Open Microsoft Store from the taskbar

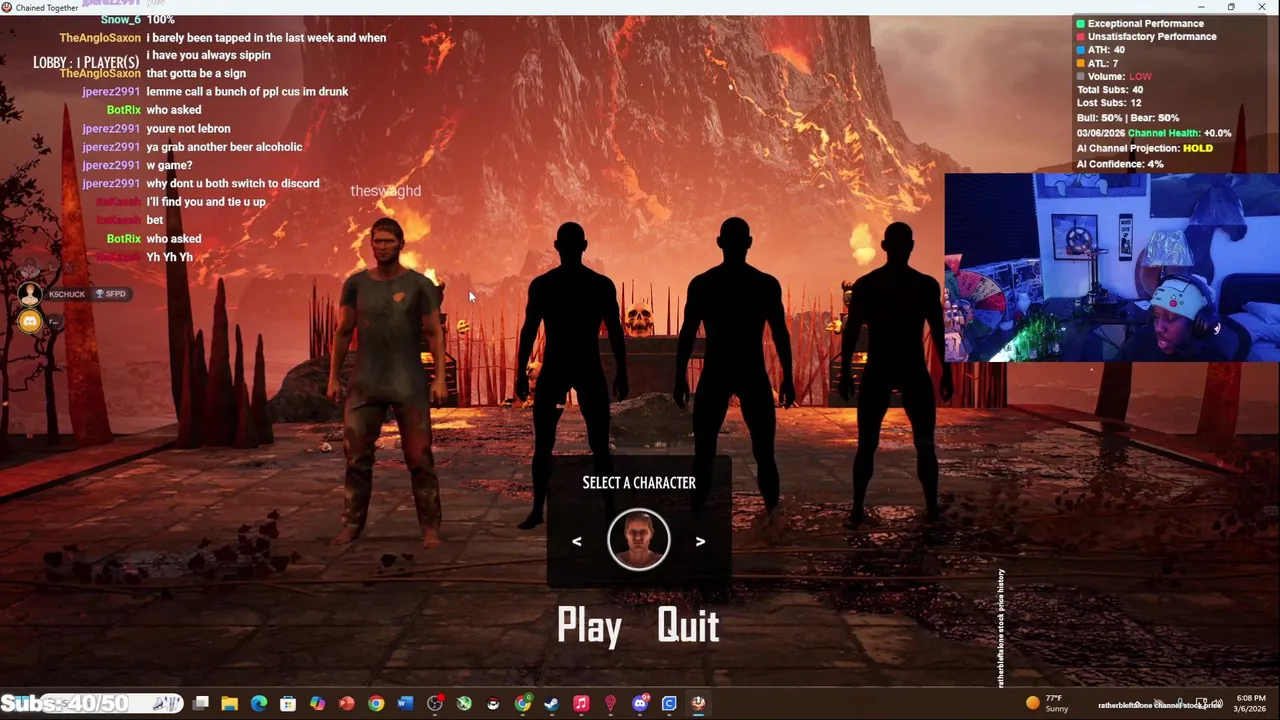[288, 704]
